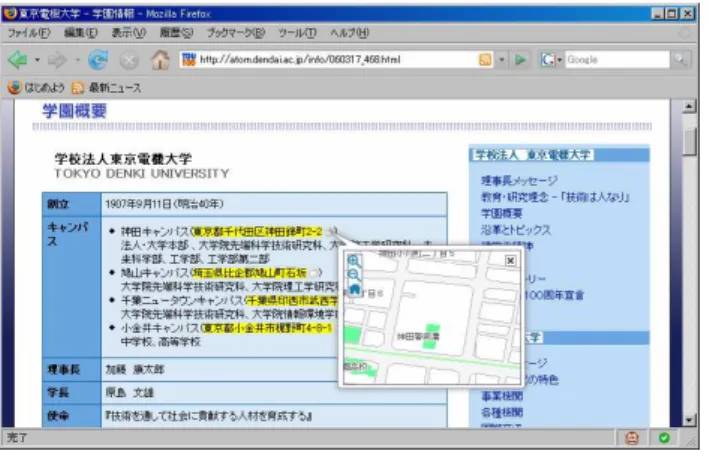Open the 学園概要 sidebar link

click(502, 213)
